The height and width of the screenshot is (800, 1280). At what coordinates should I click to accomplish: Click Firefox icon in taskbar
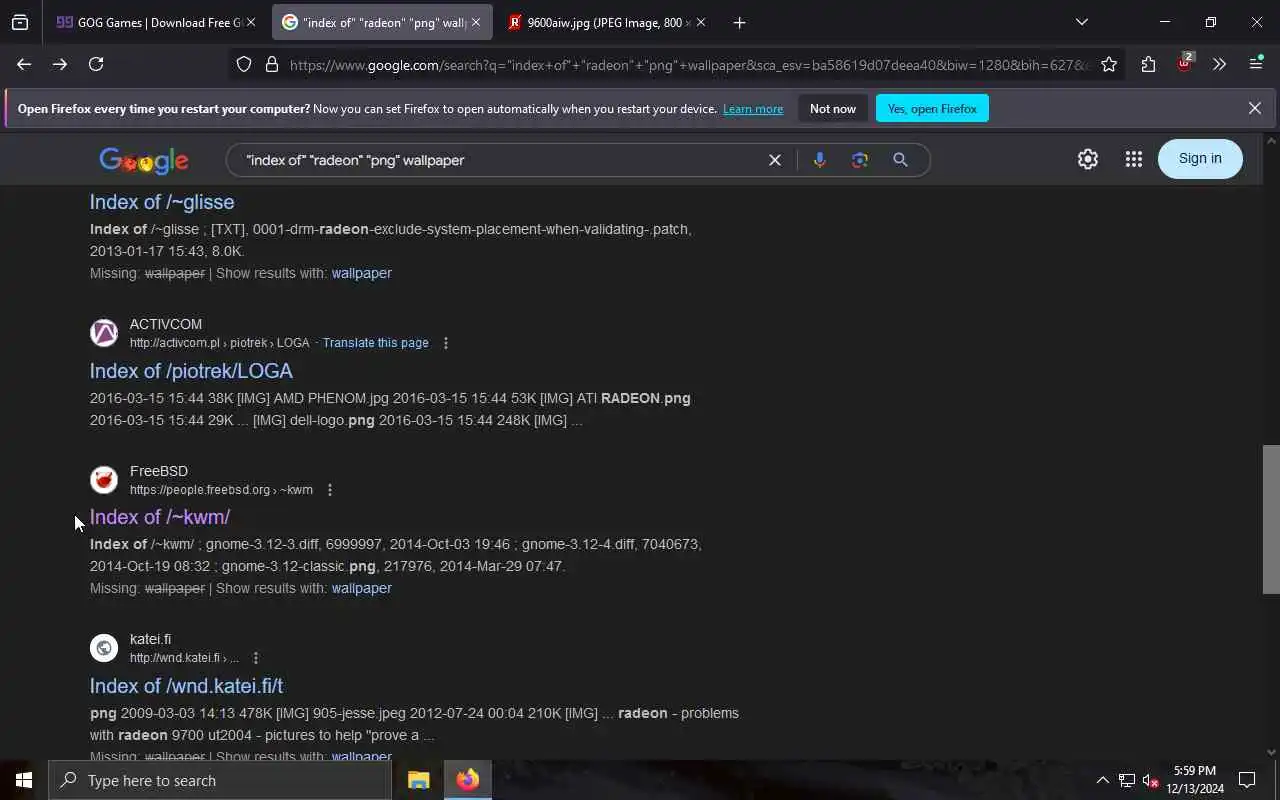click(x=467, y=780)
